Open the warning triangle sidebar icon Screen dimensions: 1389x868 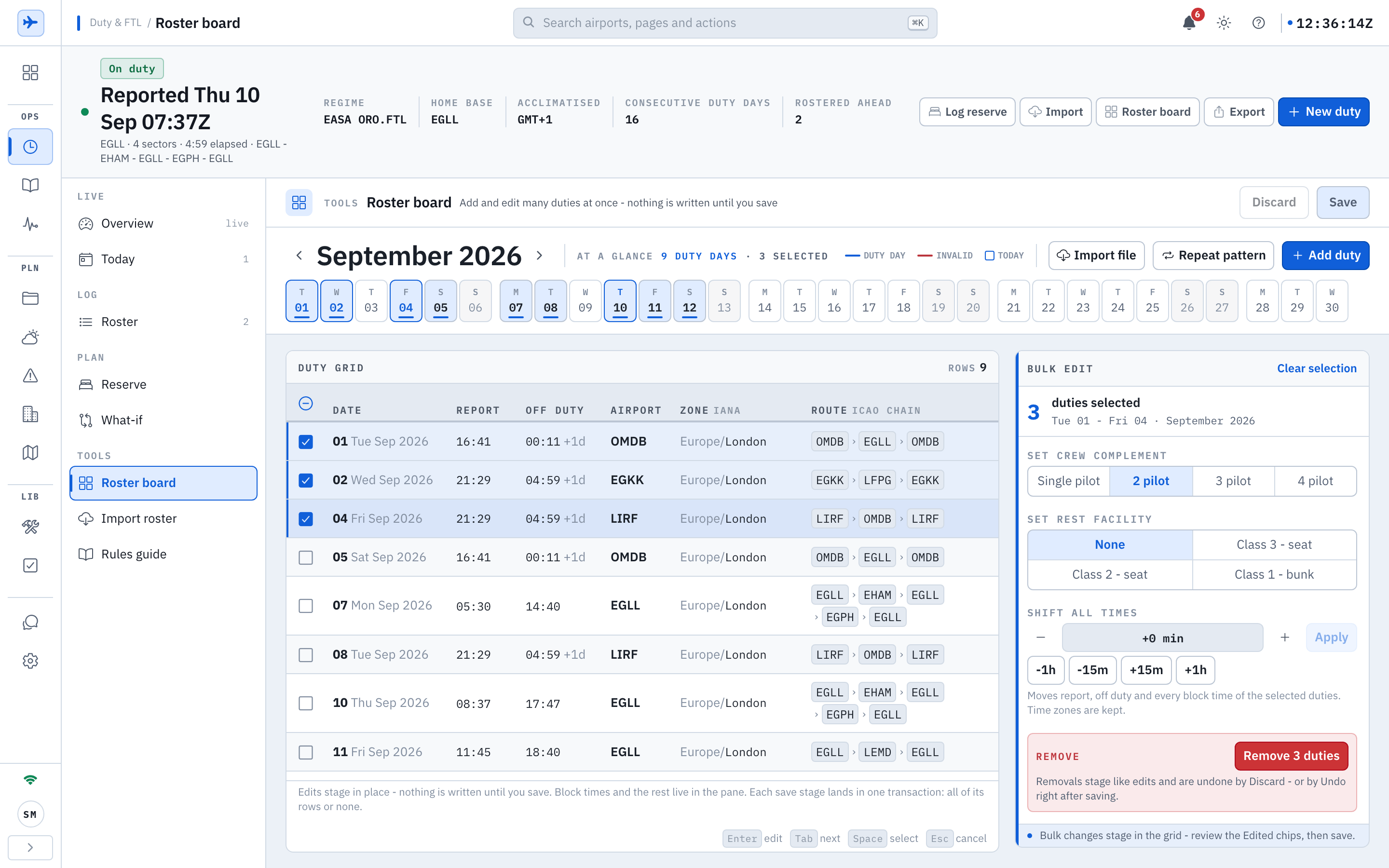point(30,376)
